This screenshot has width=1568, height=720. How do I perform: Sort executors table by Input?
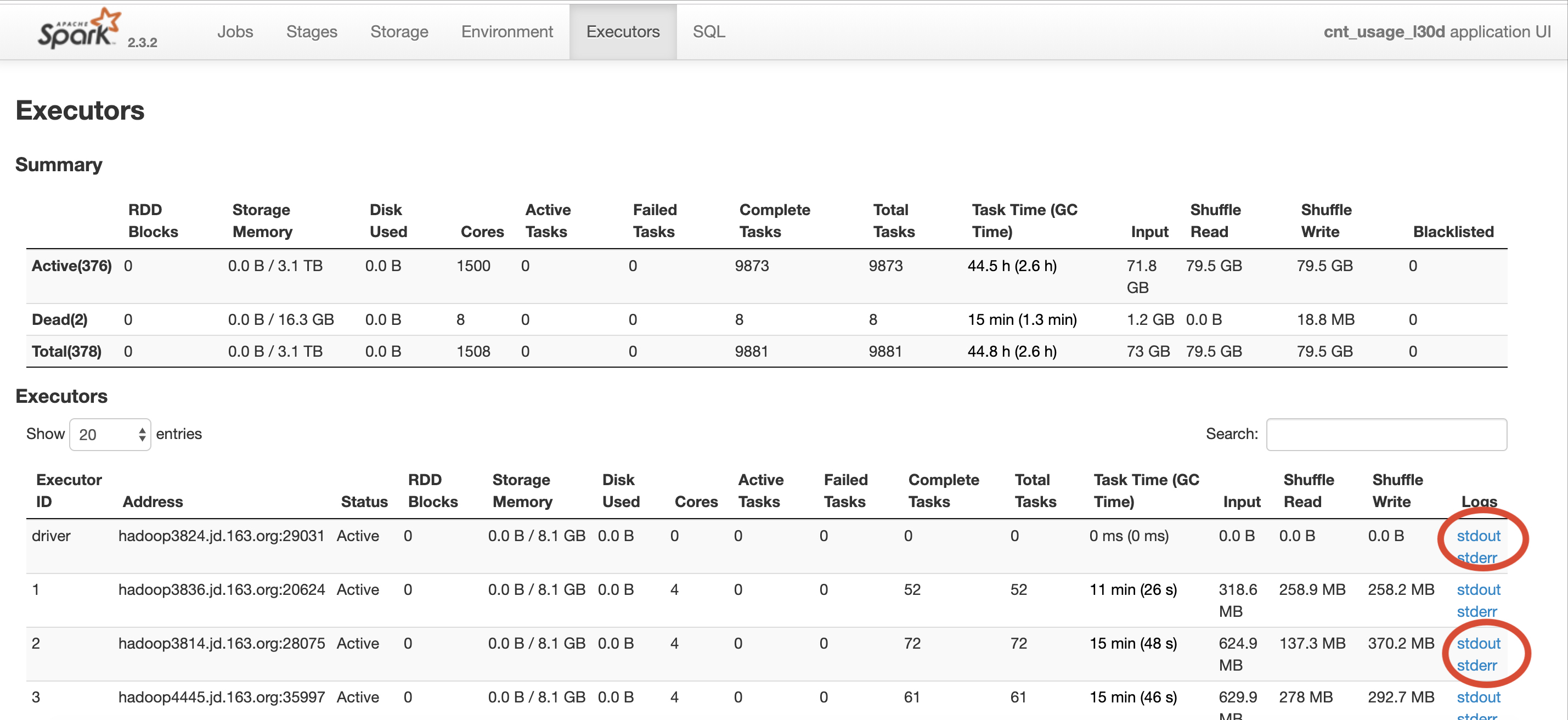click(x=1242, y=502)
